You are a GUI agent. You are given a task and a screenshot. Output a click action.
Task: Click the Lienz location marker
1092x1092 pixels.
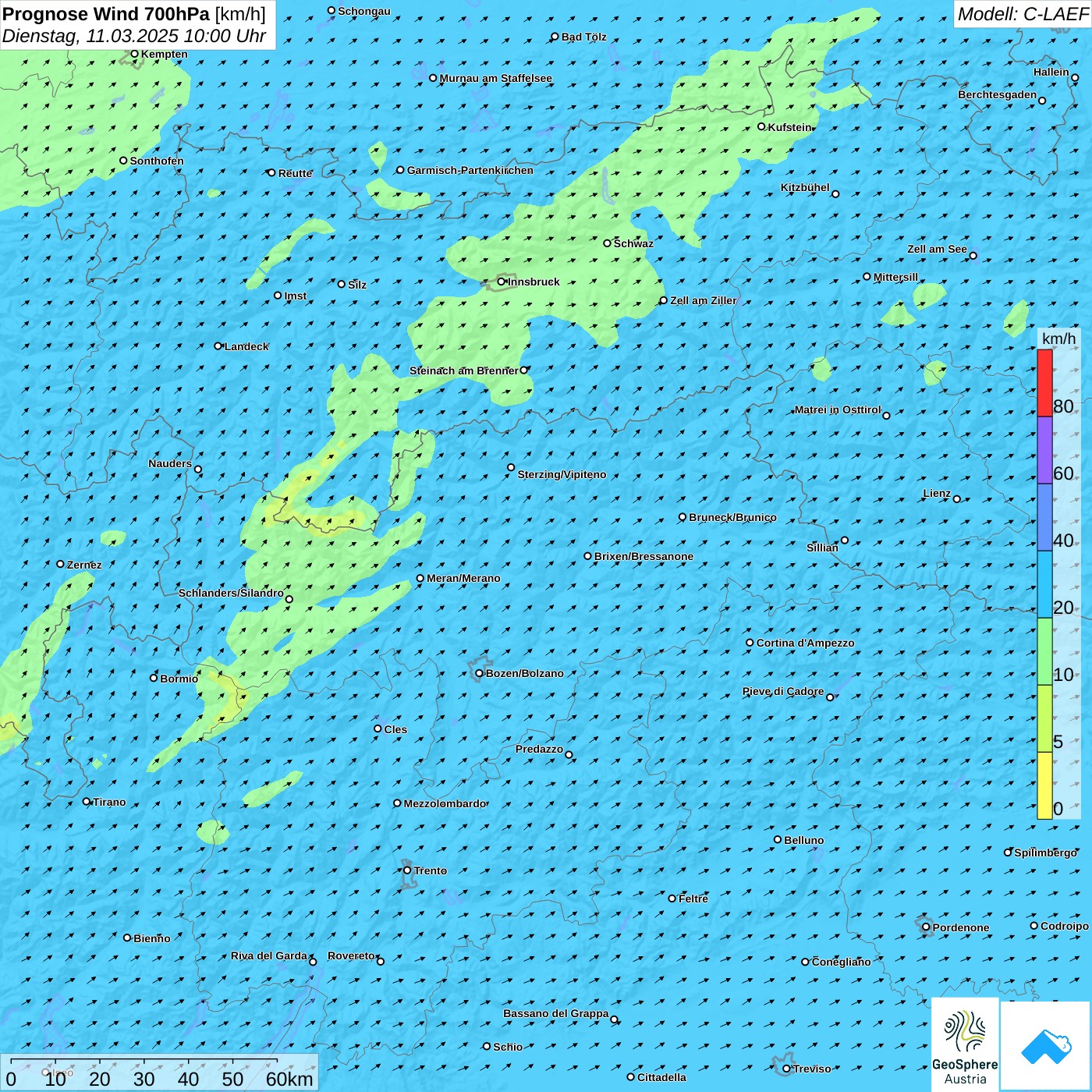tap(957, 498)
